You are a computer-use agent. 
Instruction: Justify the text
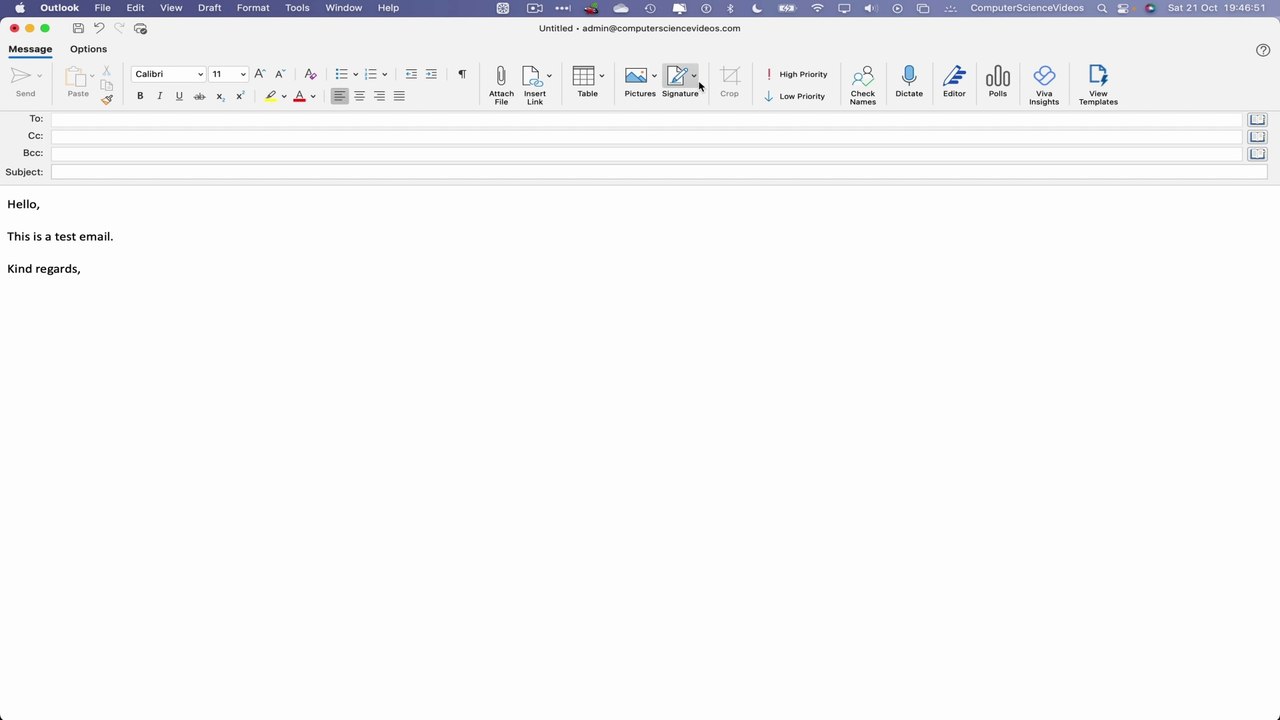coord(399,96)
